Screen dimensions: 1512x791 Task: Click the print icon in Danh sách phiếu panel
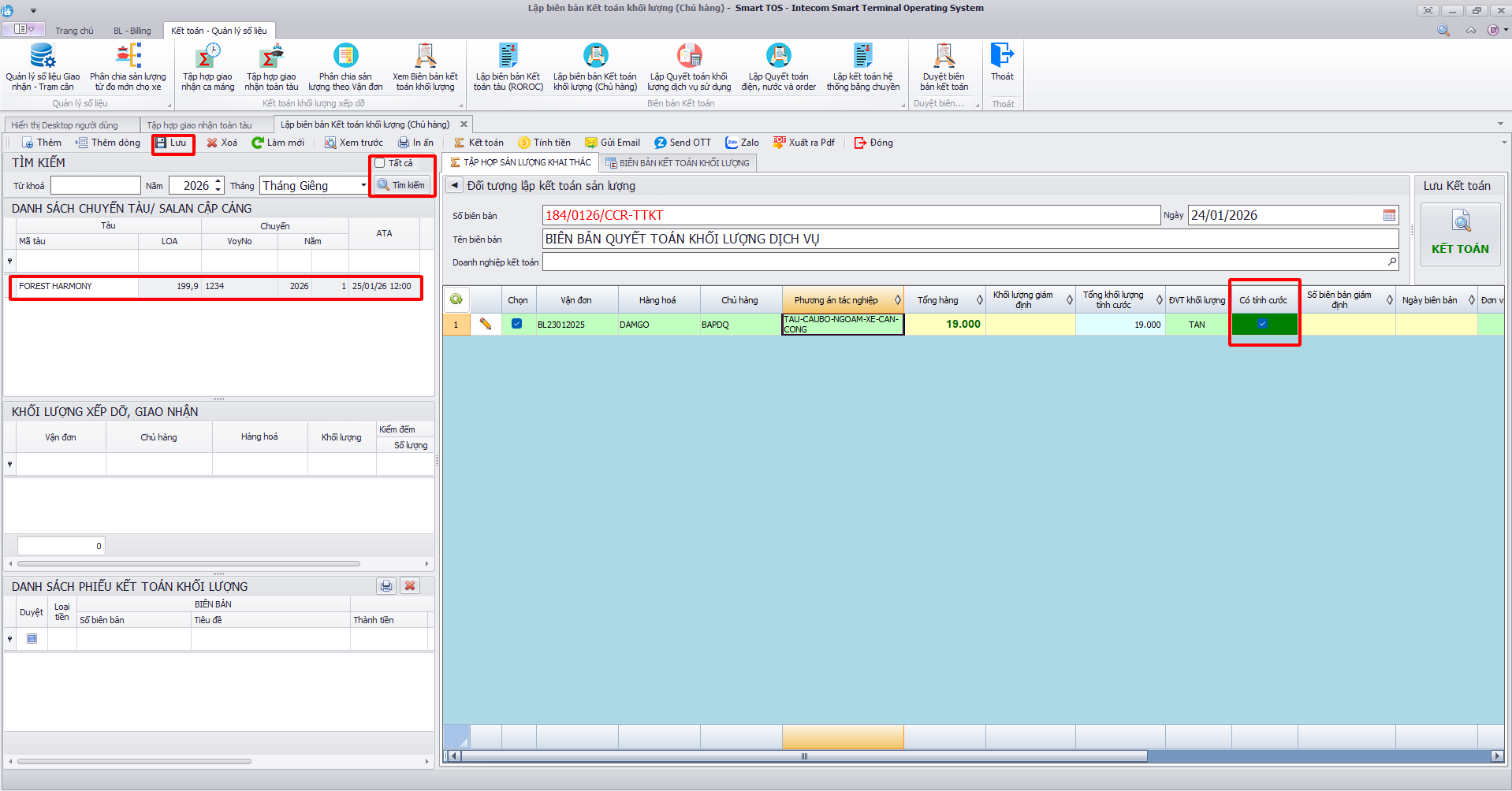(386, 586)
